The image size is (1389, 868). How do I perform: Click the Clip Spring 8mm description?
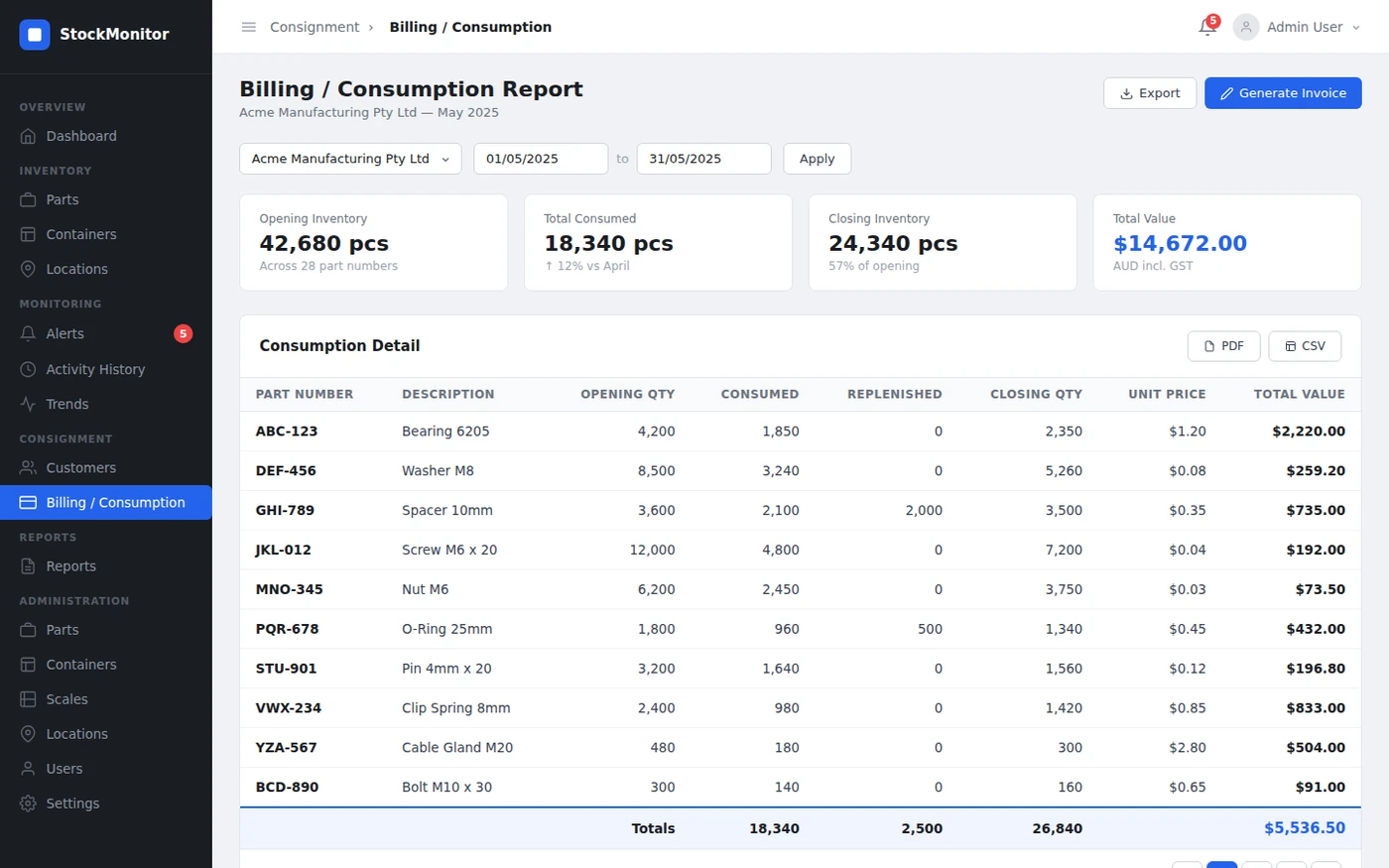pos(456,708)
